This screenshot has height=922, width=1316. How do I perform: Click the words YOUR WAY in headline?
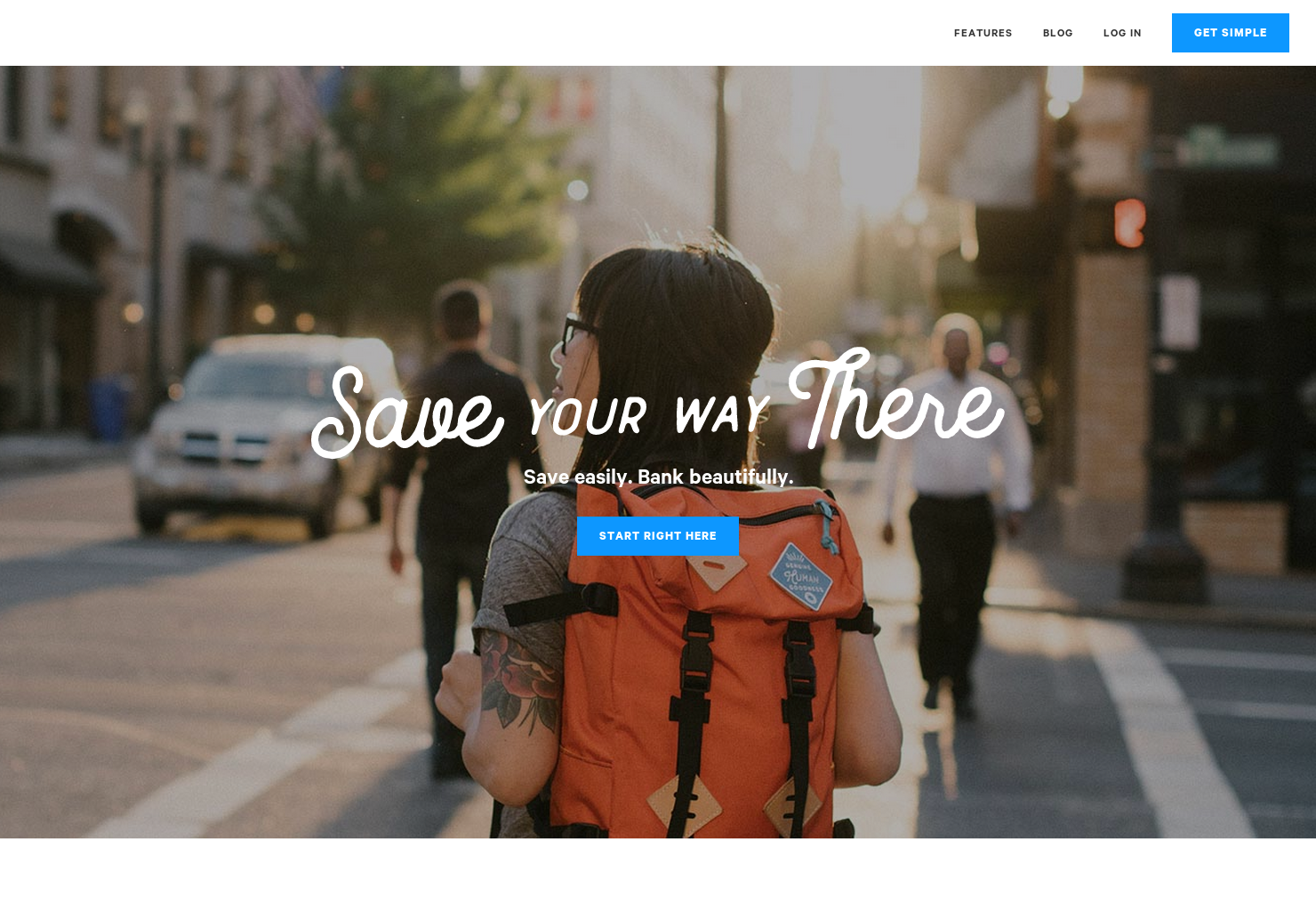[648, 415]
